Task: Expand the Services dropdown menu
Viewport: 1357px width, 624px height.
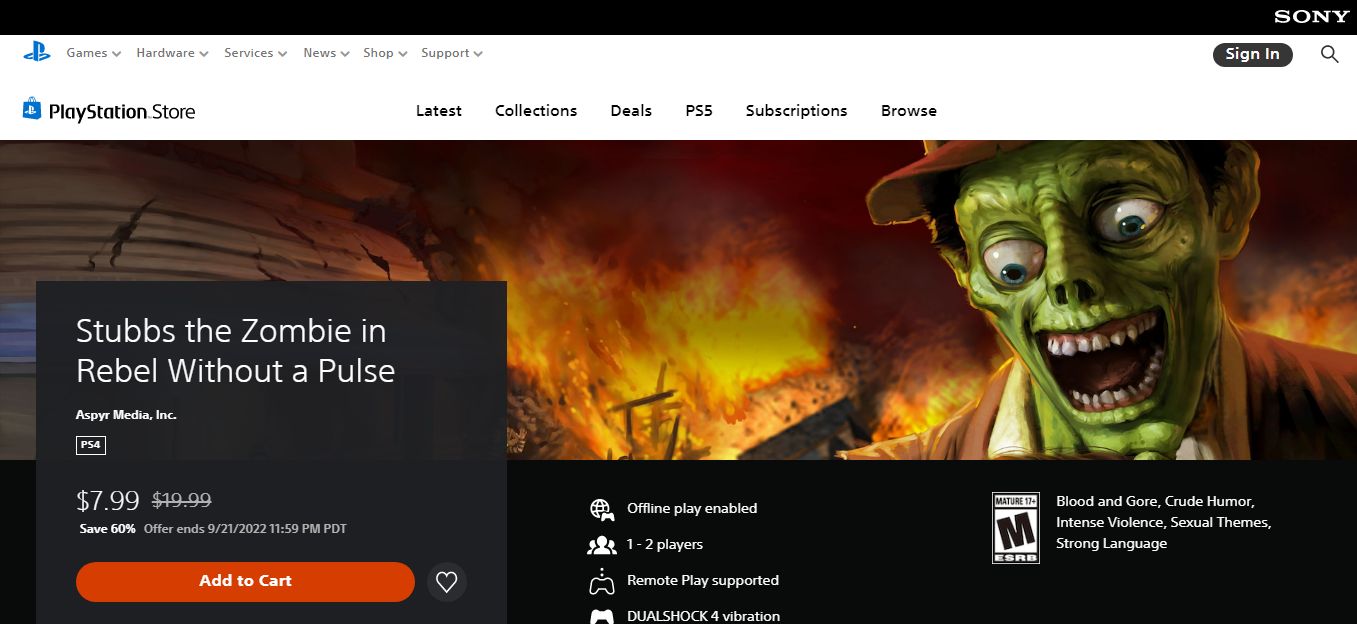Action: [x=255, y=53]
